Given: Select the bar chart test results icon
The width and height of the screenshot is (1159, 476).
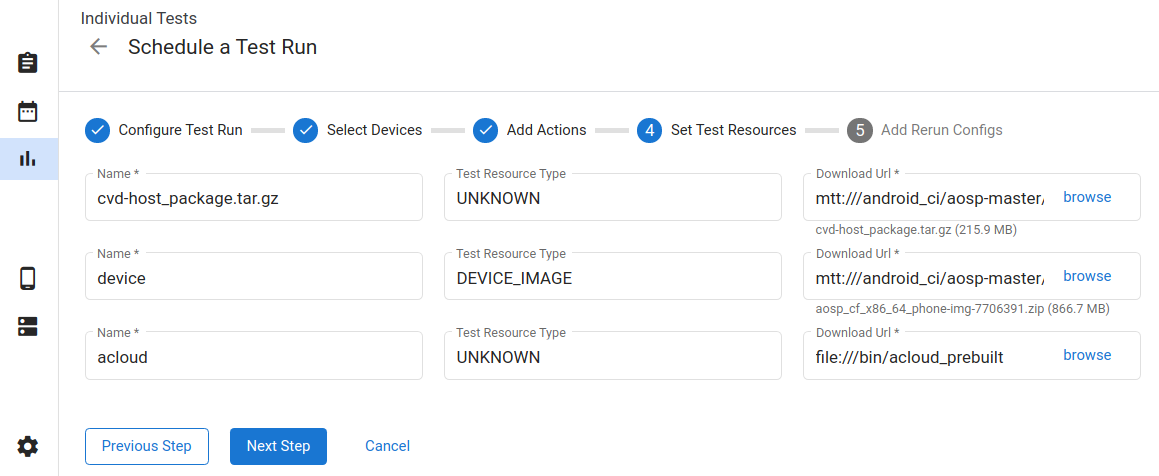Looking at the screenshot, I should tap(28, 159).
